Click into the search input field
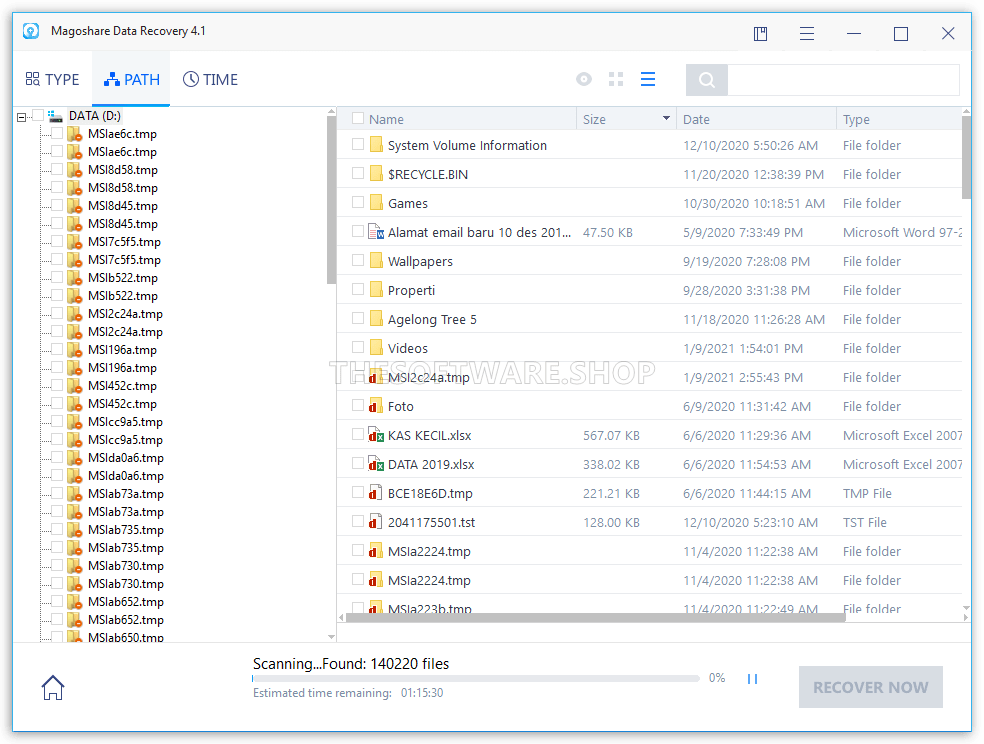The height and width of the screenshot is (744, 984). click(x=843, y=80)
